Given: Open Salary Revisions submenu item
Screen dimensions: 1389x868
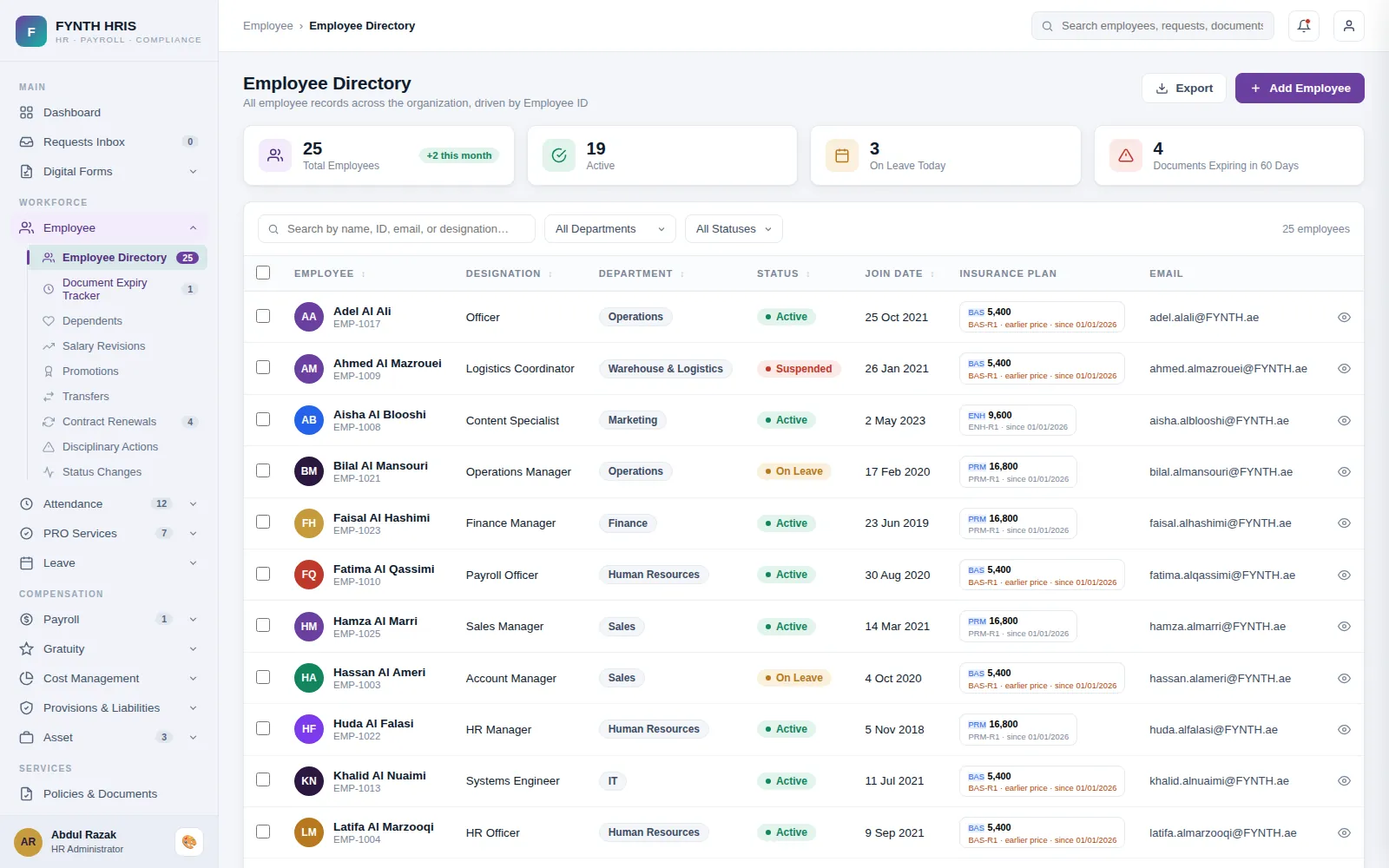Looking at the screenshot, I should pos(117,346).
